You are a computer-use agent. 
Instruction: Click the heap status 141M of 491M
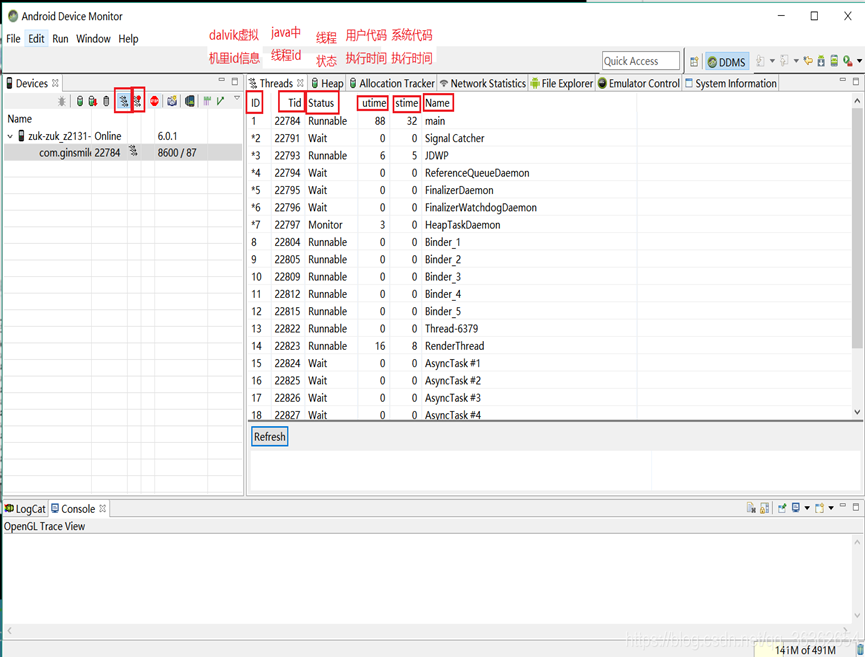point(805,650)
